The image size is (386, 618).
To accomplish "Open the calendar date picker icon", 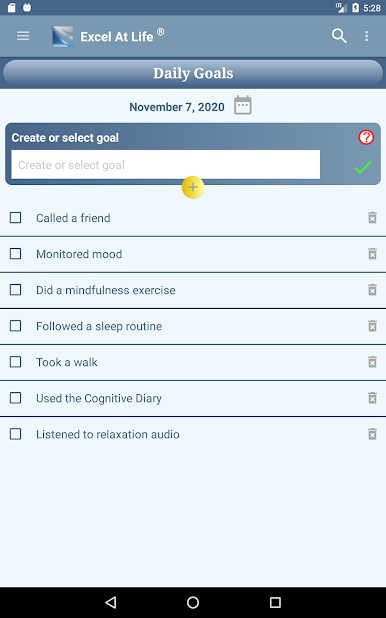I will [242, 105].
